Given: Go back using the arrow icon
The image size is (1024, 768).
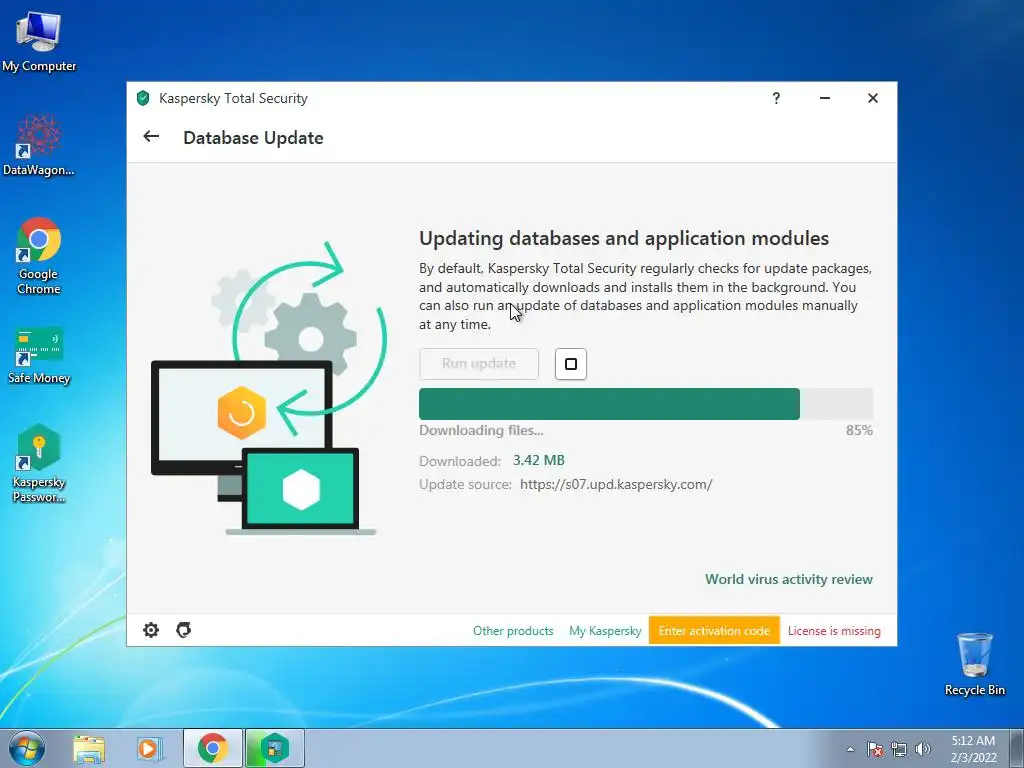Looking at the screenshot, I should click(x=151, y=136).
